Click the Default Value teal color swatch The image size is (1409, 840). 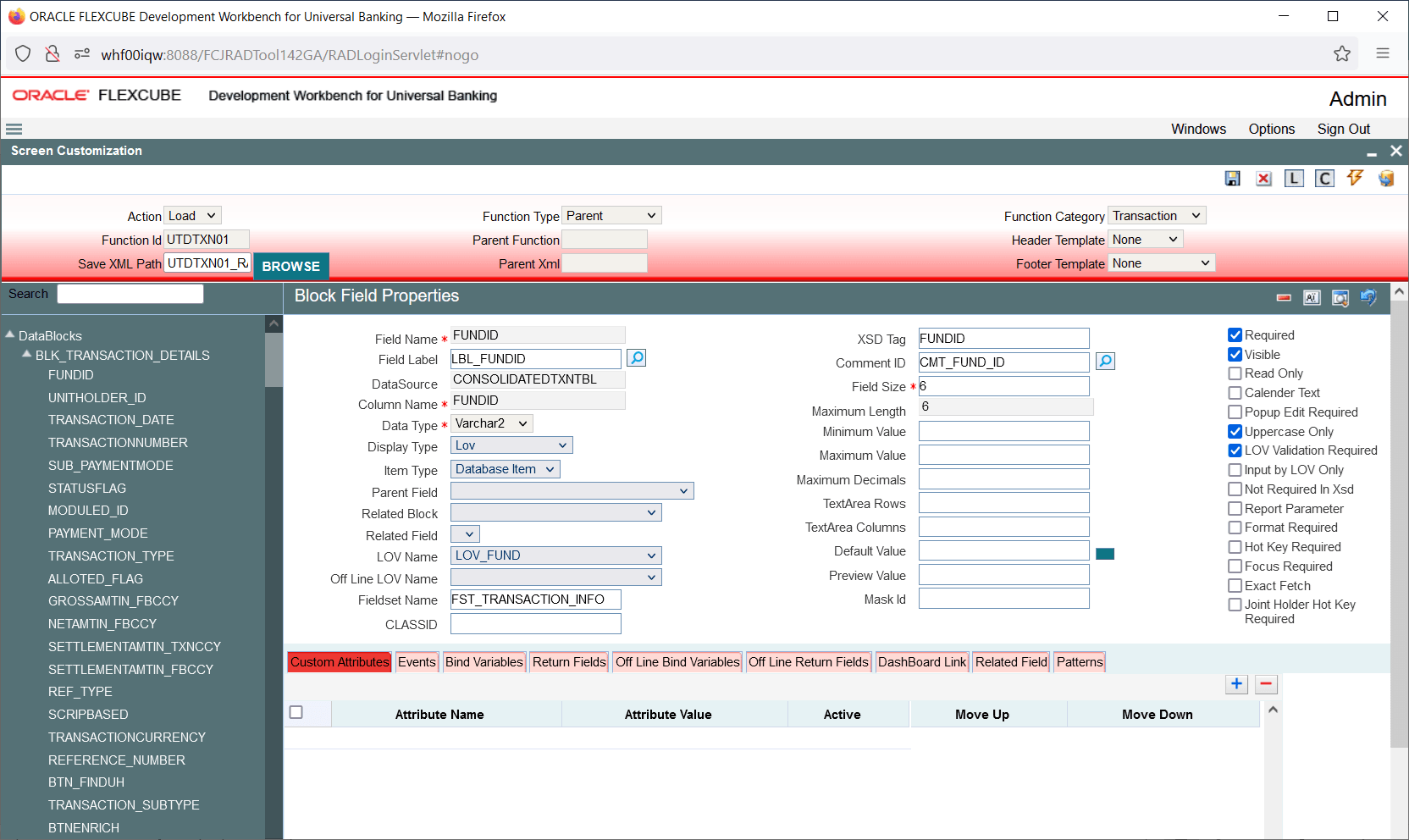[x=1105, y=554]
